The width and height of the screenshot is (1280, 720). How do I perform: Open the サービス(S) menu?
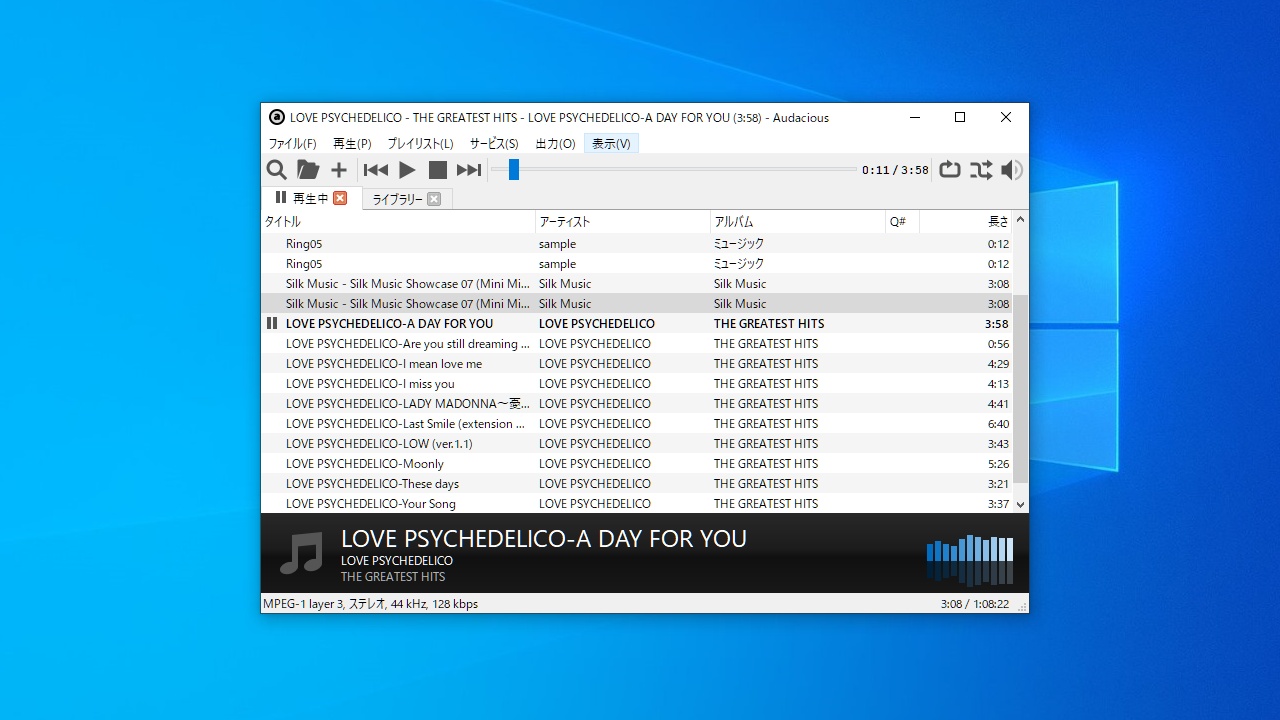pos(494,144)
